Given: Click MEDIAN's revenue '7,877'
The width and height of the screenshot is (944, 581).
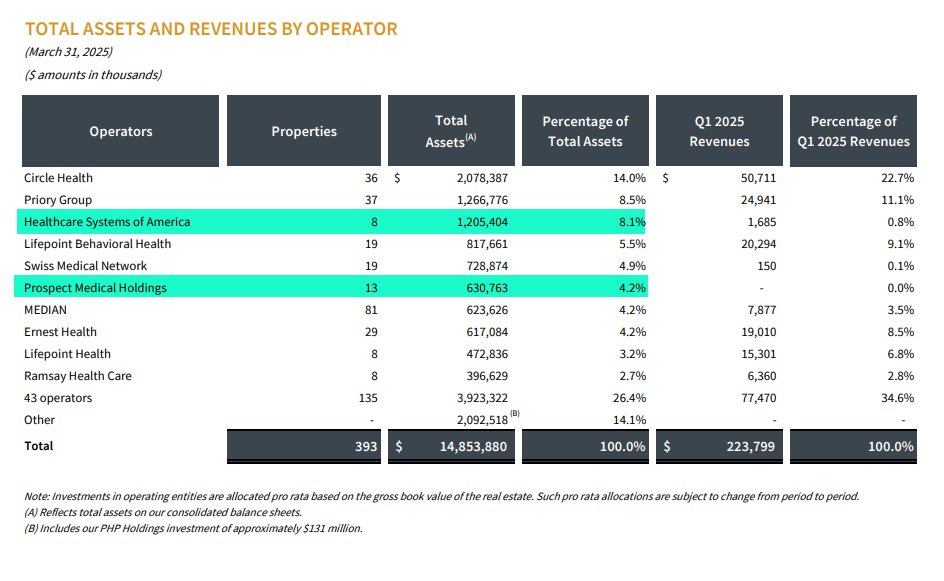Looking at the screenshot, I should coord(762,310).
